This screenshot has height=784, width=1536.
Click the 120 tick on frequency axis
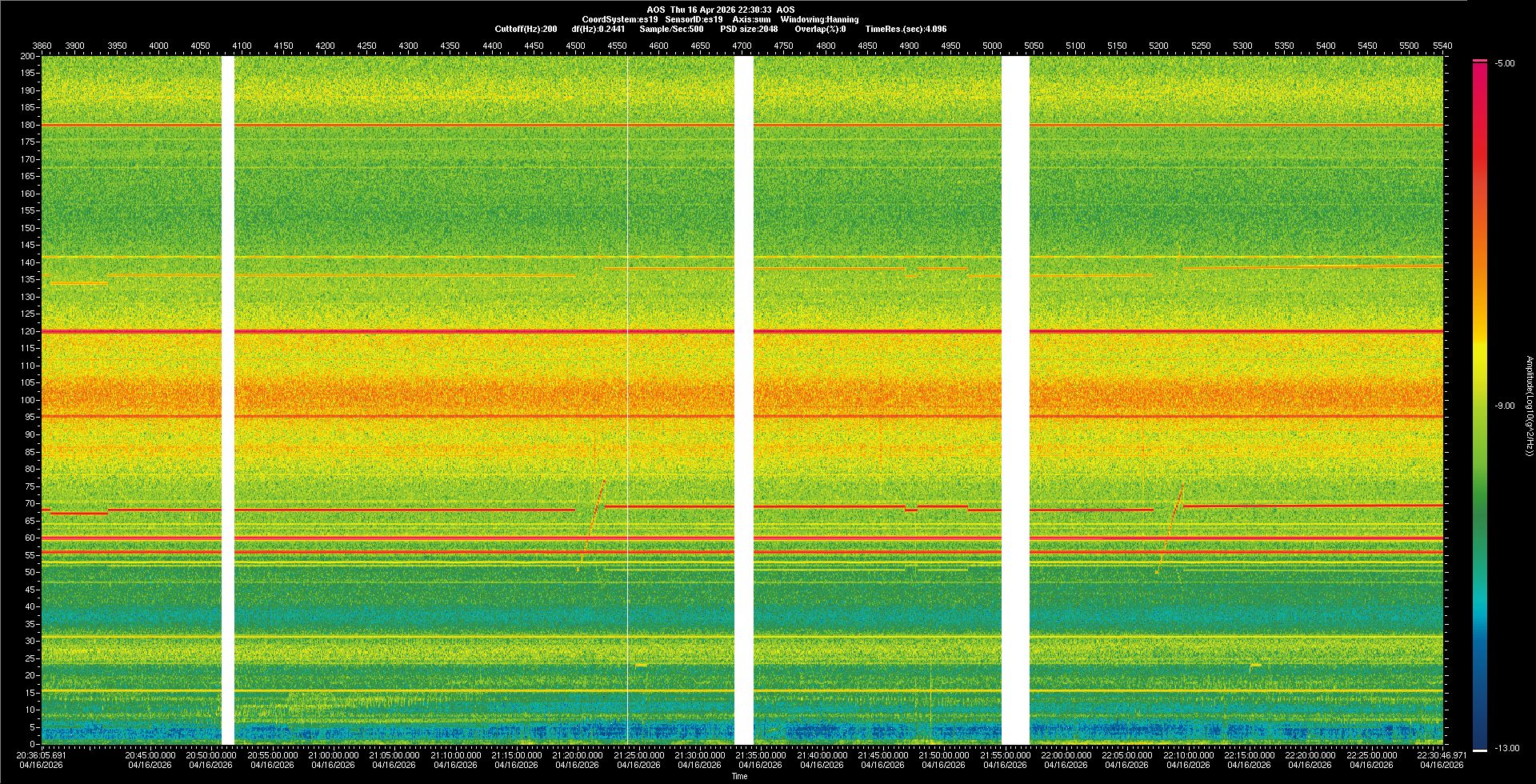pos(28,331)
